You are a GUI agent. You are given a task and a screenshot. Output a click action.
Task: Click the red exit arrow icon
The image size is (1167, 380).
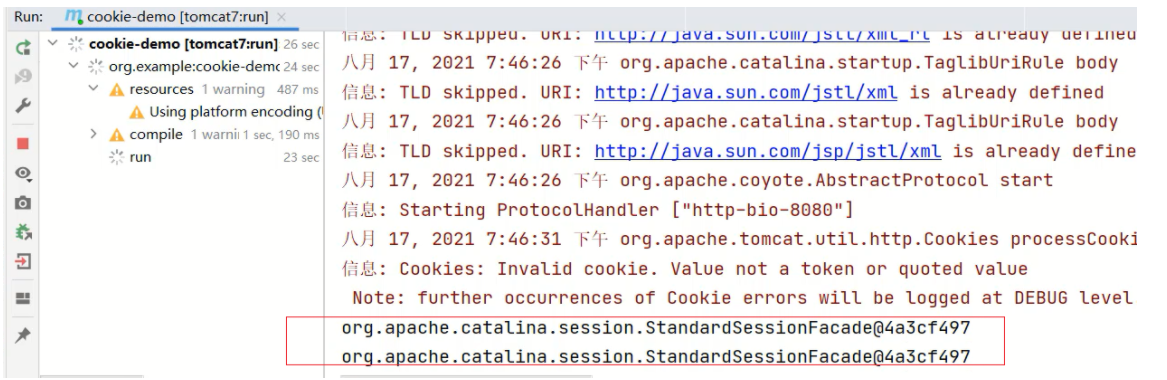pos(23,262)
